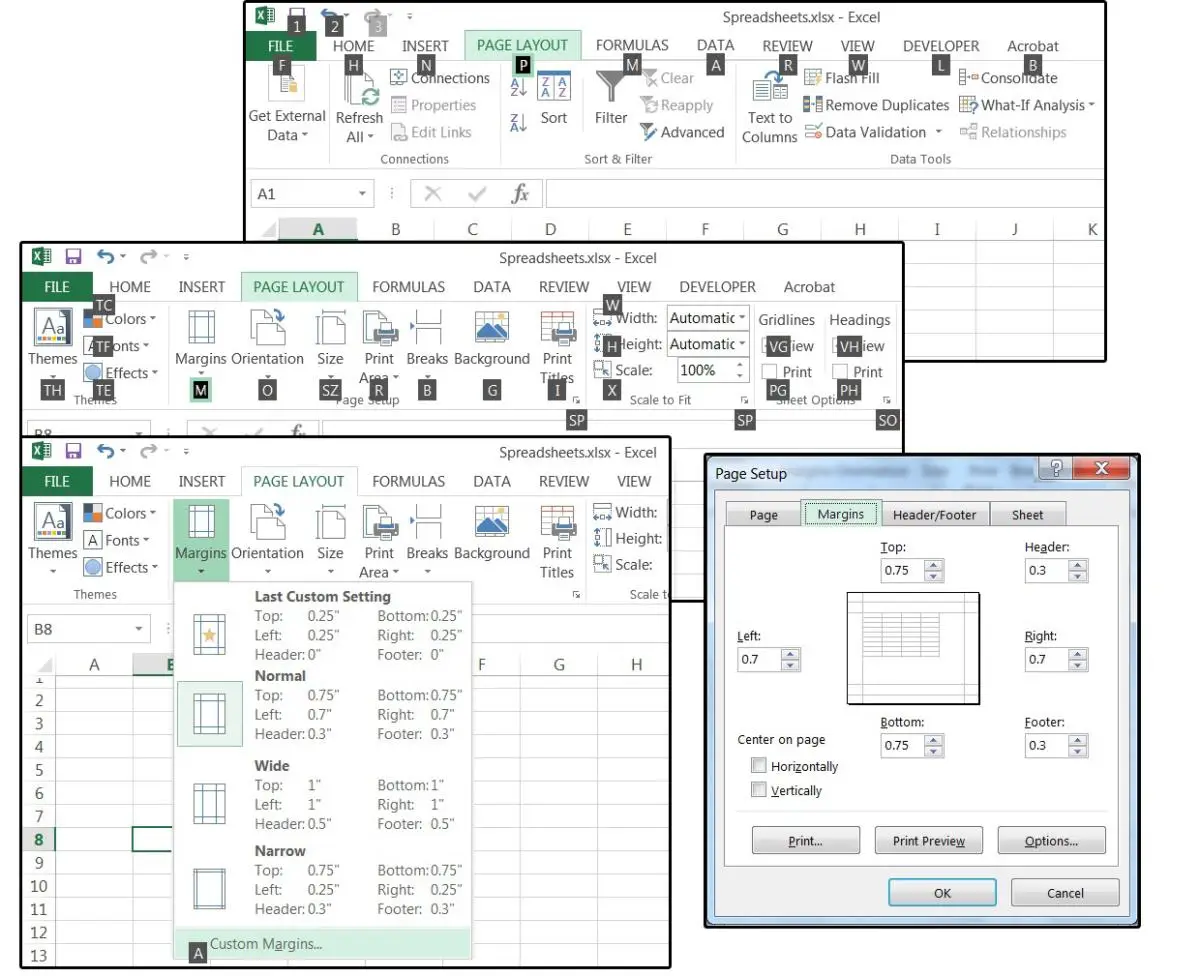
Task: Click Print Preview button
Action: (928, 841)
